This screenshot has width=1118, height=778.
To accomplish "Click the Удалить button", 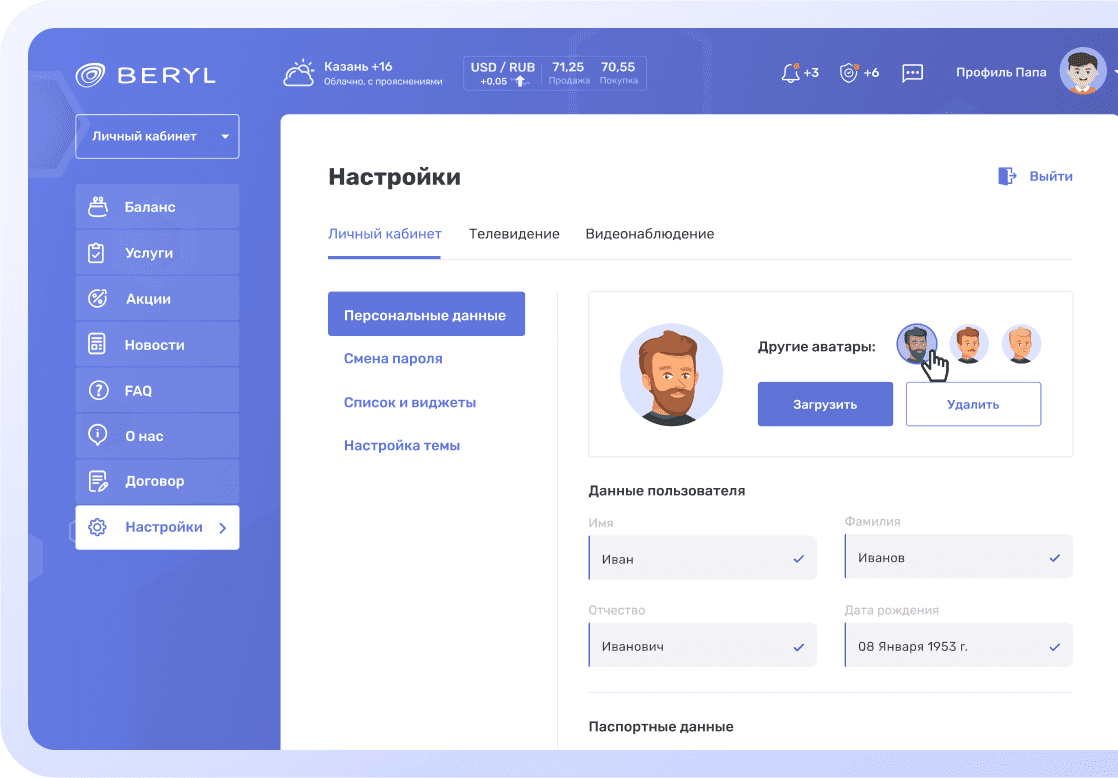I will [973, 404].
